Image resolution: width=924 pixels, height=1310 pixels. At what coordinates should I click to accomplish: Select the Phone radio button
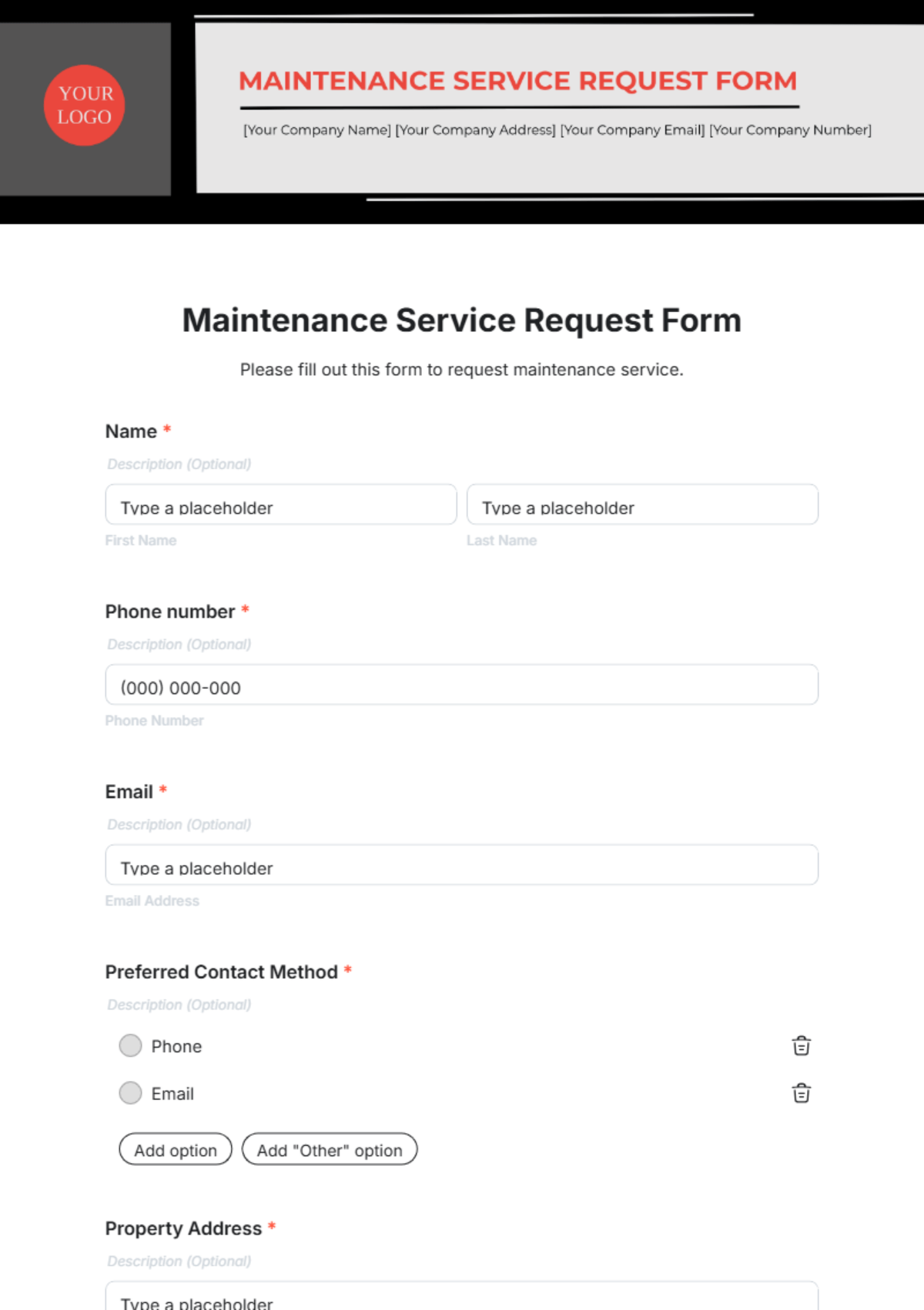131,1046
